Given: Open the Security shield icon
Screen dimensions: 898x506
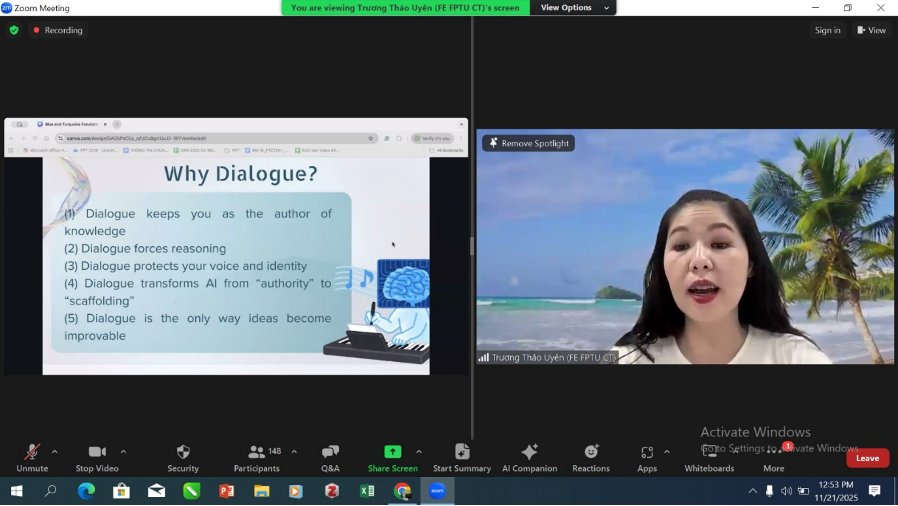Looking at the screenshot, I should coord(183,453).
